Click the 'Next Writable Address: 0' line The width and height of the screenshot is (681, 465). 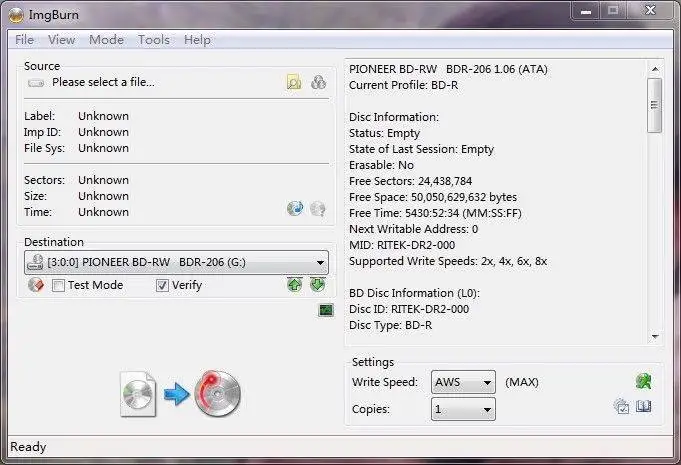pyautogui.click(x=413, y=229)
